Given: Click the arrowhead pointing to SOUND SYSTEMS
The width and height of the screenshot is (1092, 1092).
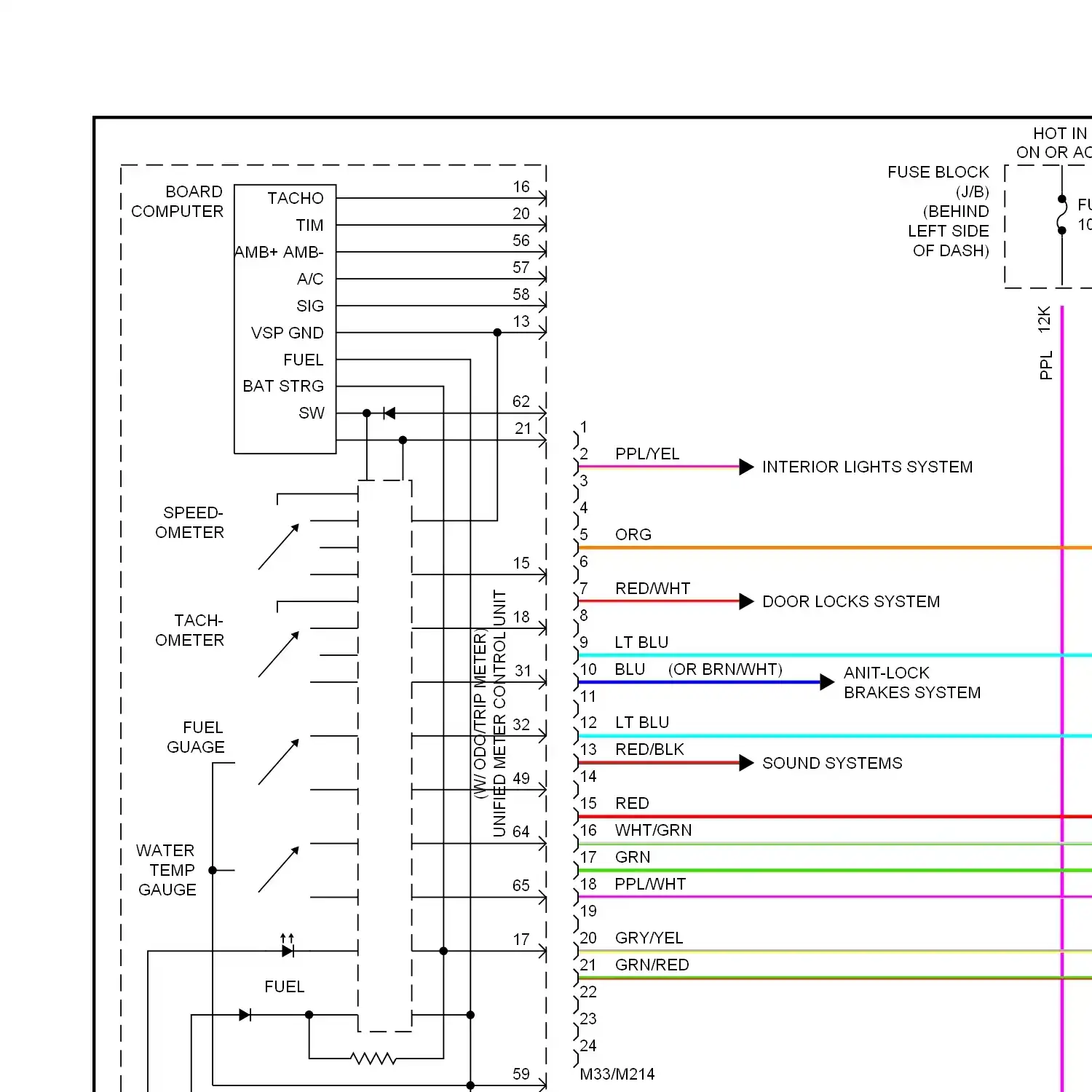Looking at the screenshot, I should 746,763.
